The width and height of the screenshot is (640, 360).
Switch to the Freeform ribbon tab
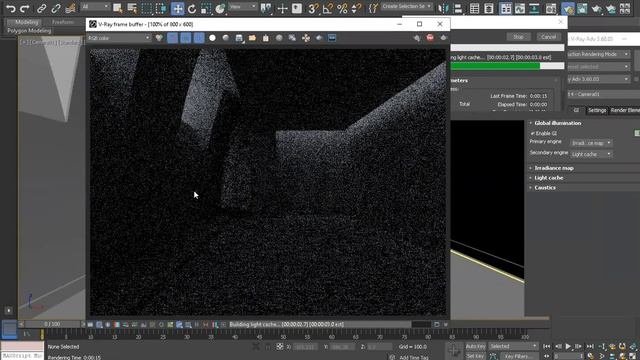[63, 22]
